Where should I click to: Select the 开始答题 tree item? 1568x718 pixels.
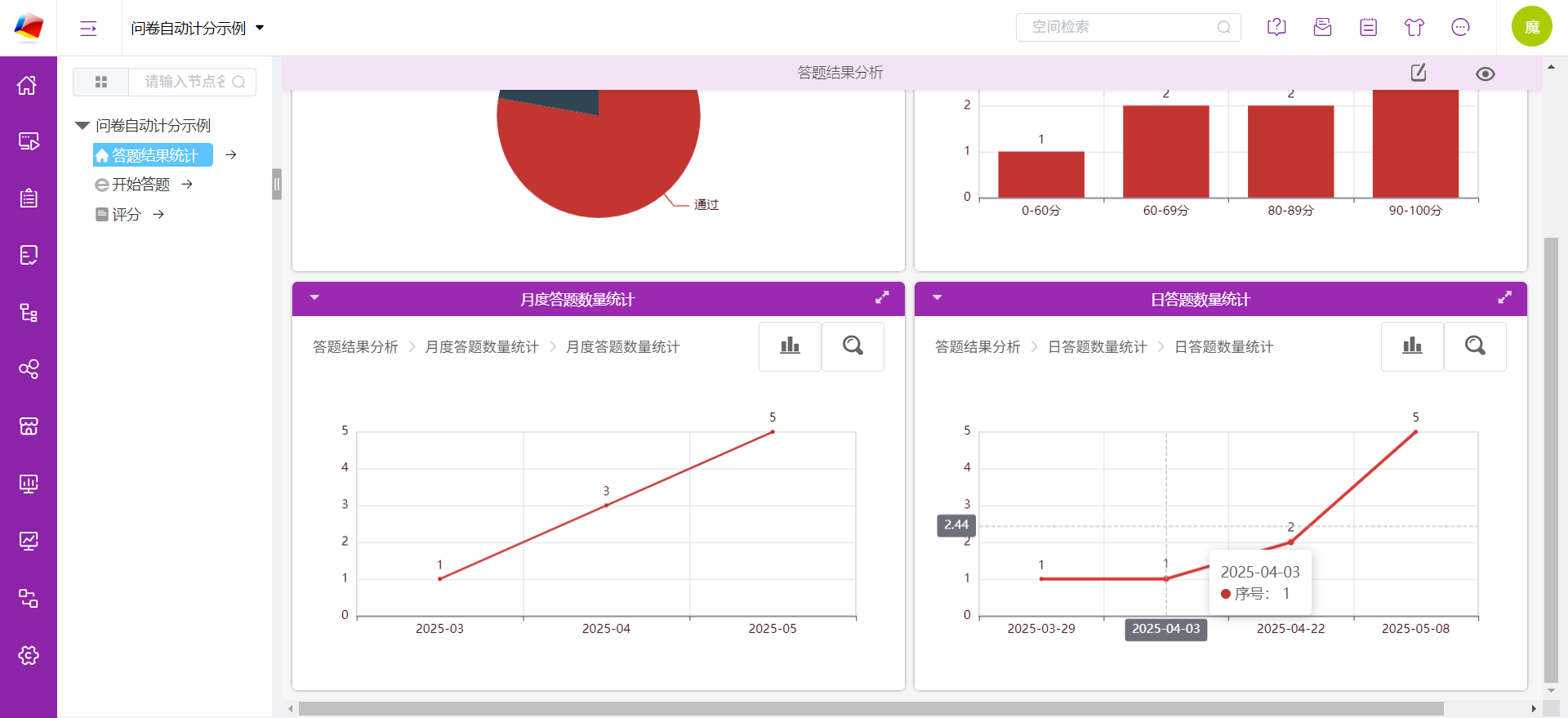133,185
